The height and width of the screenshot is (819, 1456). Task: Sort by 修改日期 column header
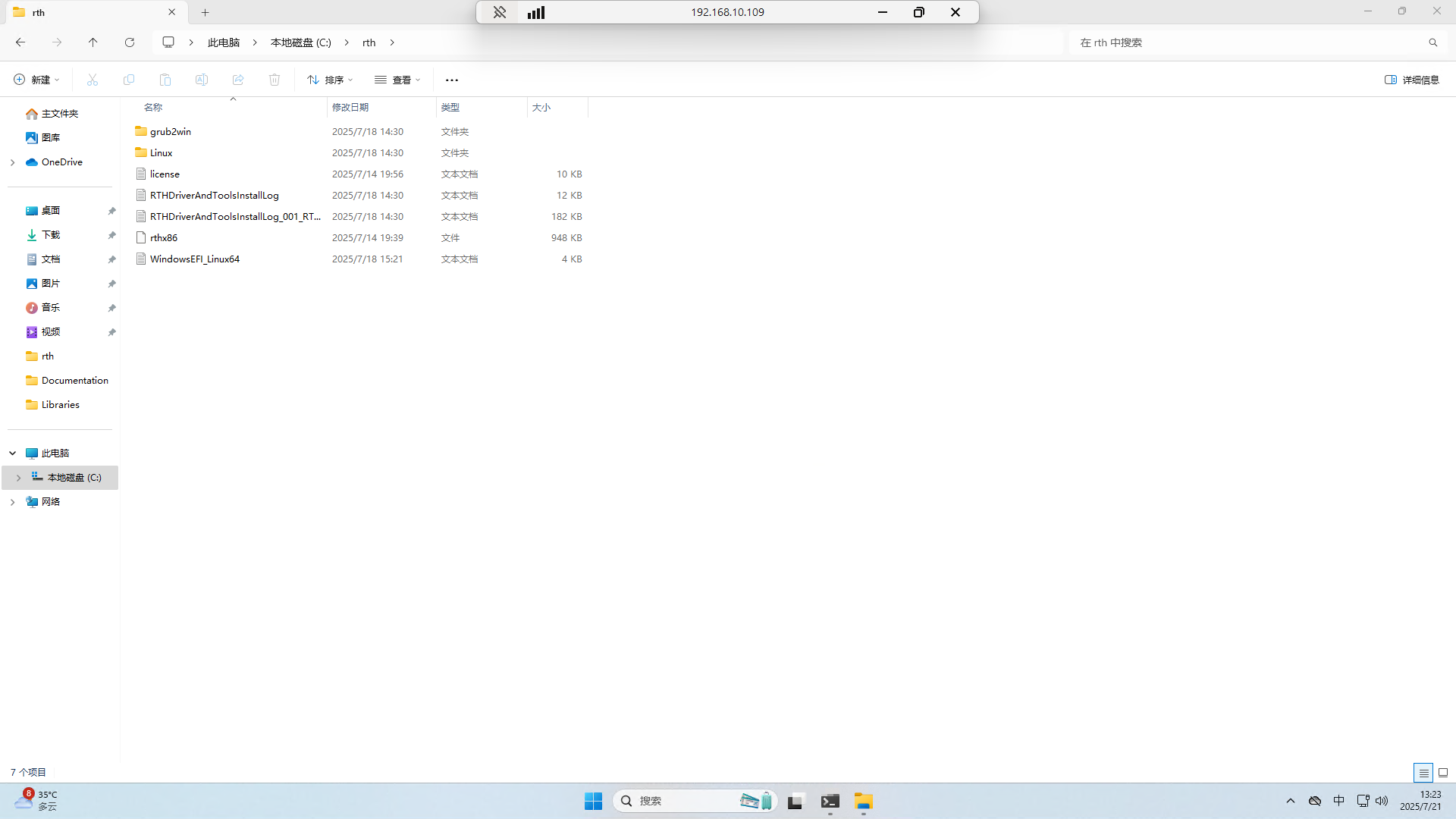point(350,108)
